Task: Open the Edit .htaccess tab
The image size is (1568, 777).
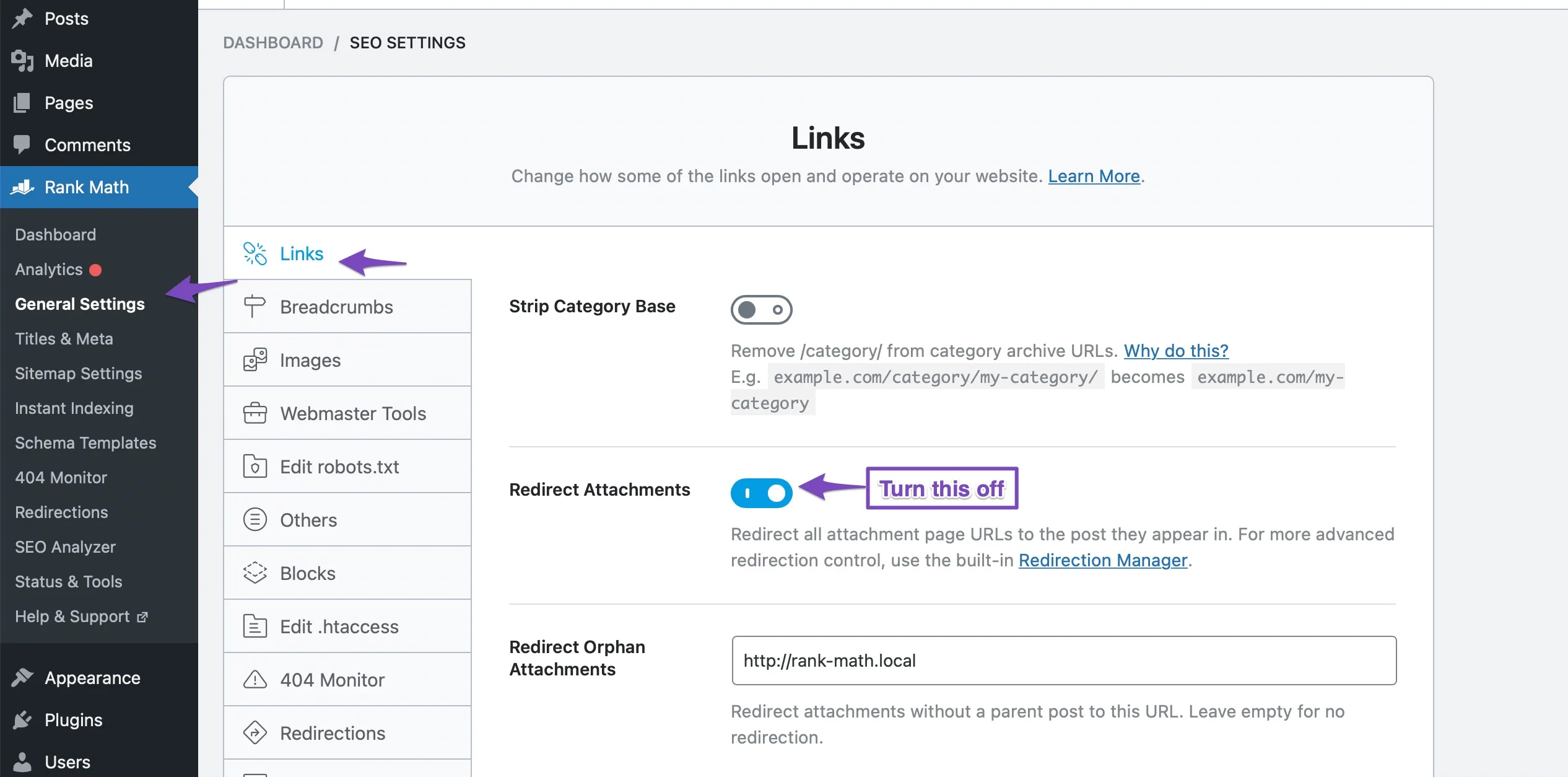Action: [347, 626]
